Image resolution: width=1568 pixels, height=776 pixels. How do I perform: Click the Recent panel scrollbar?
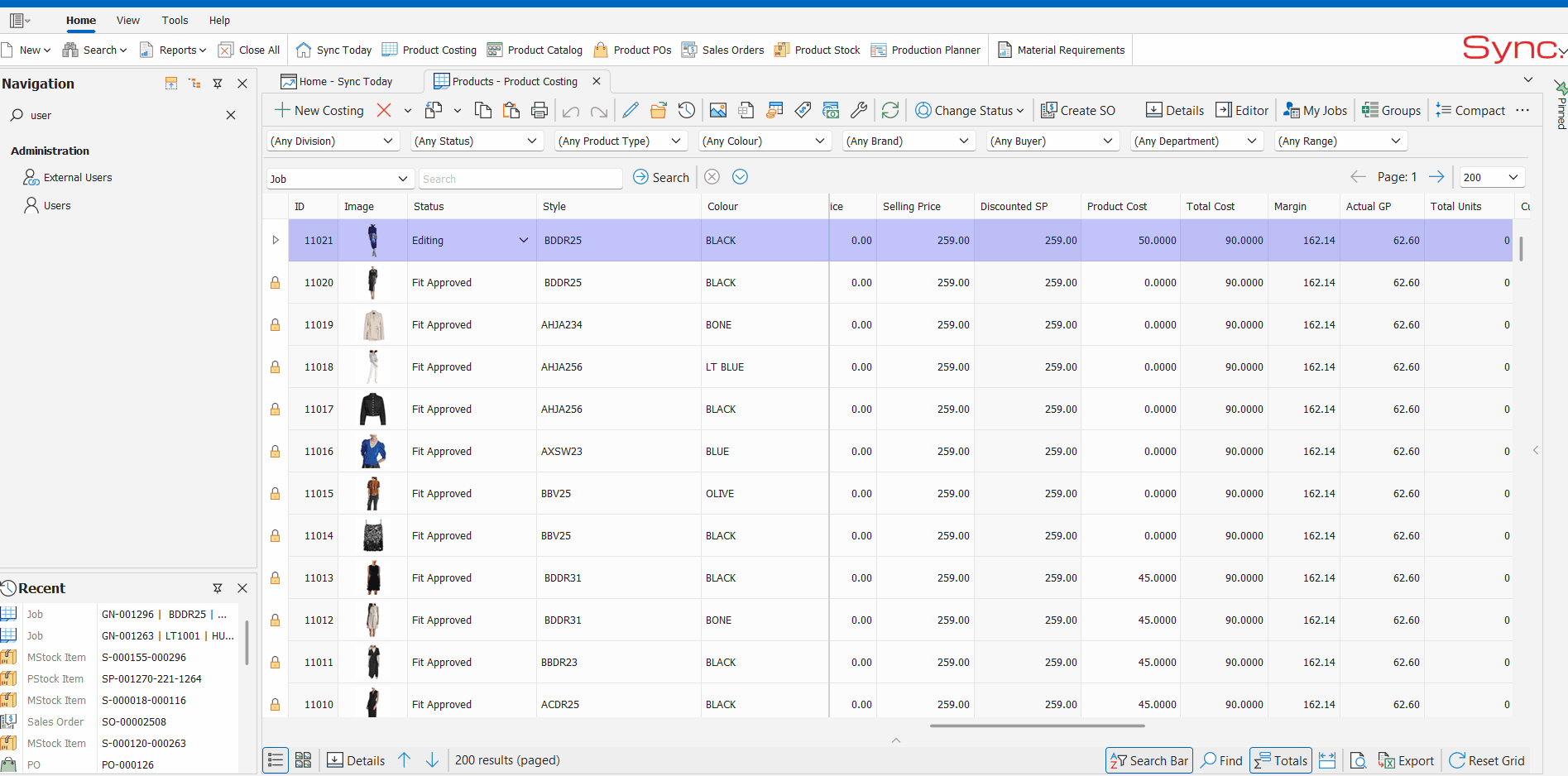tap(247, 643)
